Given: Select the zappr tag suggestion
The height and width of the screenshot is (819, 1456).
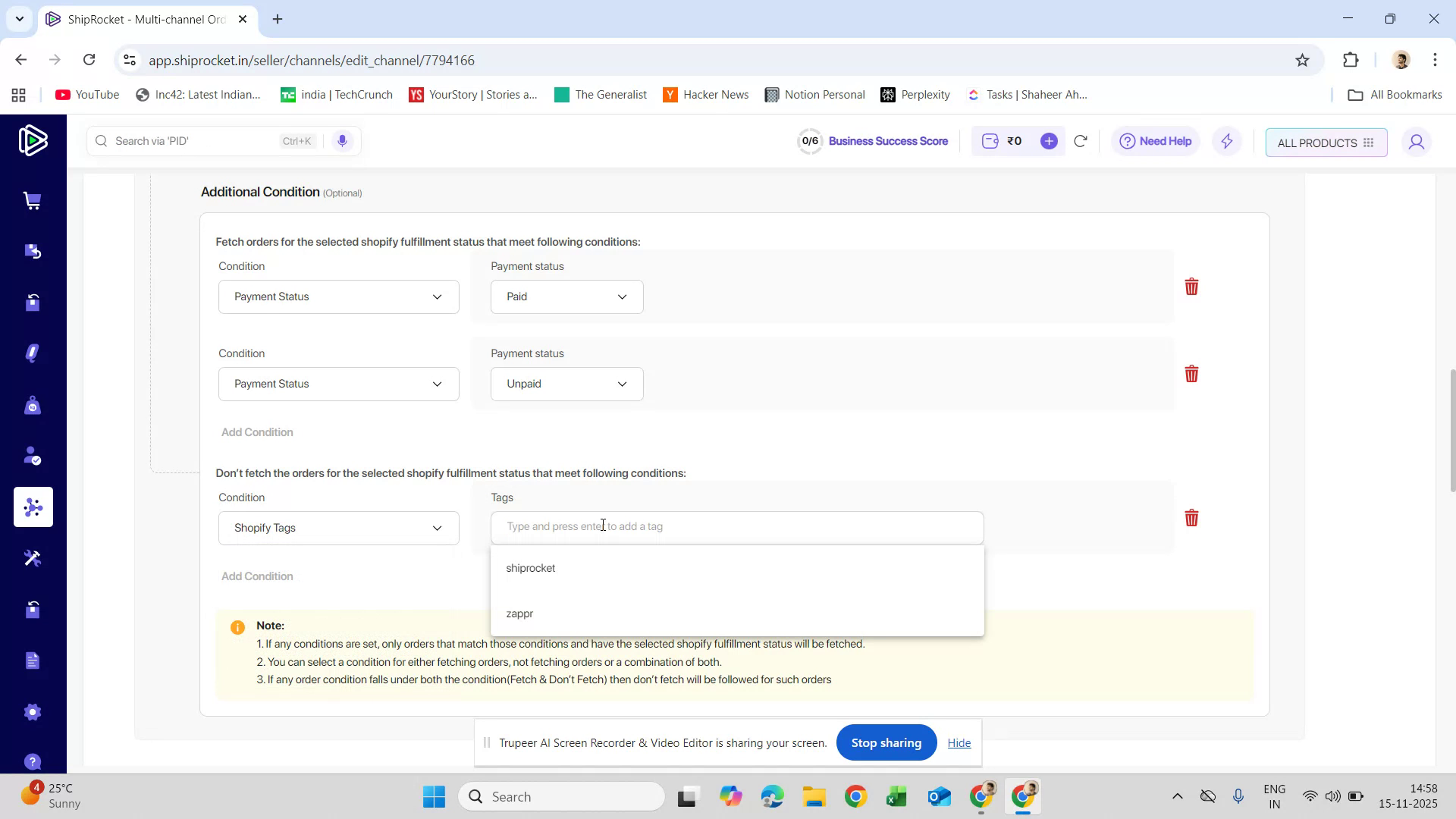Looking at the screenshot, I should 519,613.
